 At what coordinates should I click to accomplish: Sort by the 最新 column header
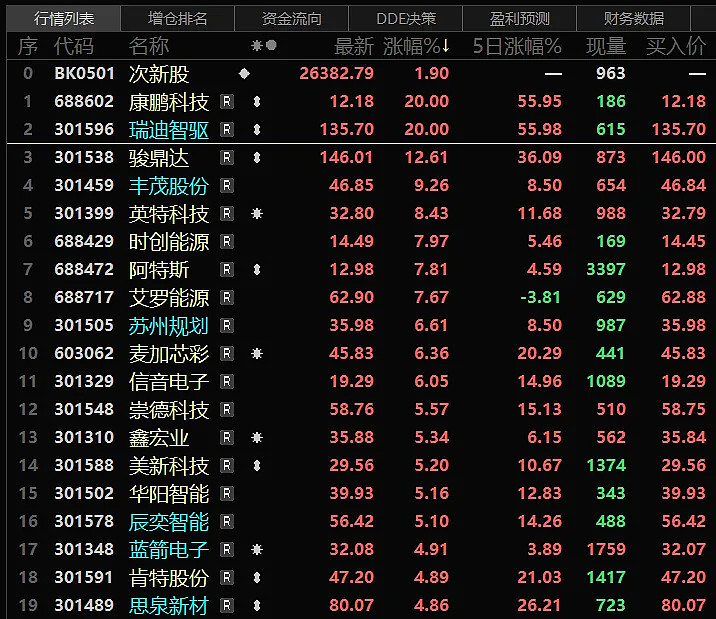pyautogui.click(x=354, y=46)
